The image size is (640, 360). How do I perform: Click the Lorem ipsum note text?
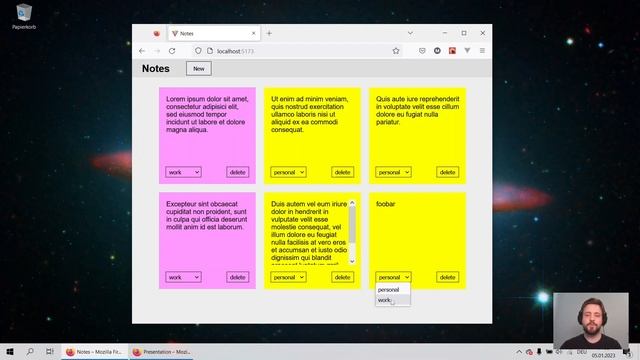tap(207, 114)
